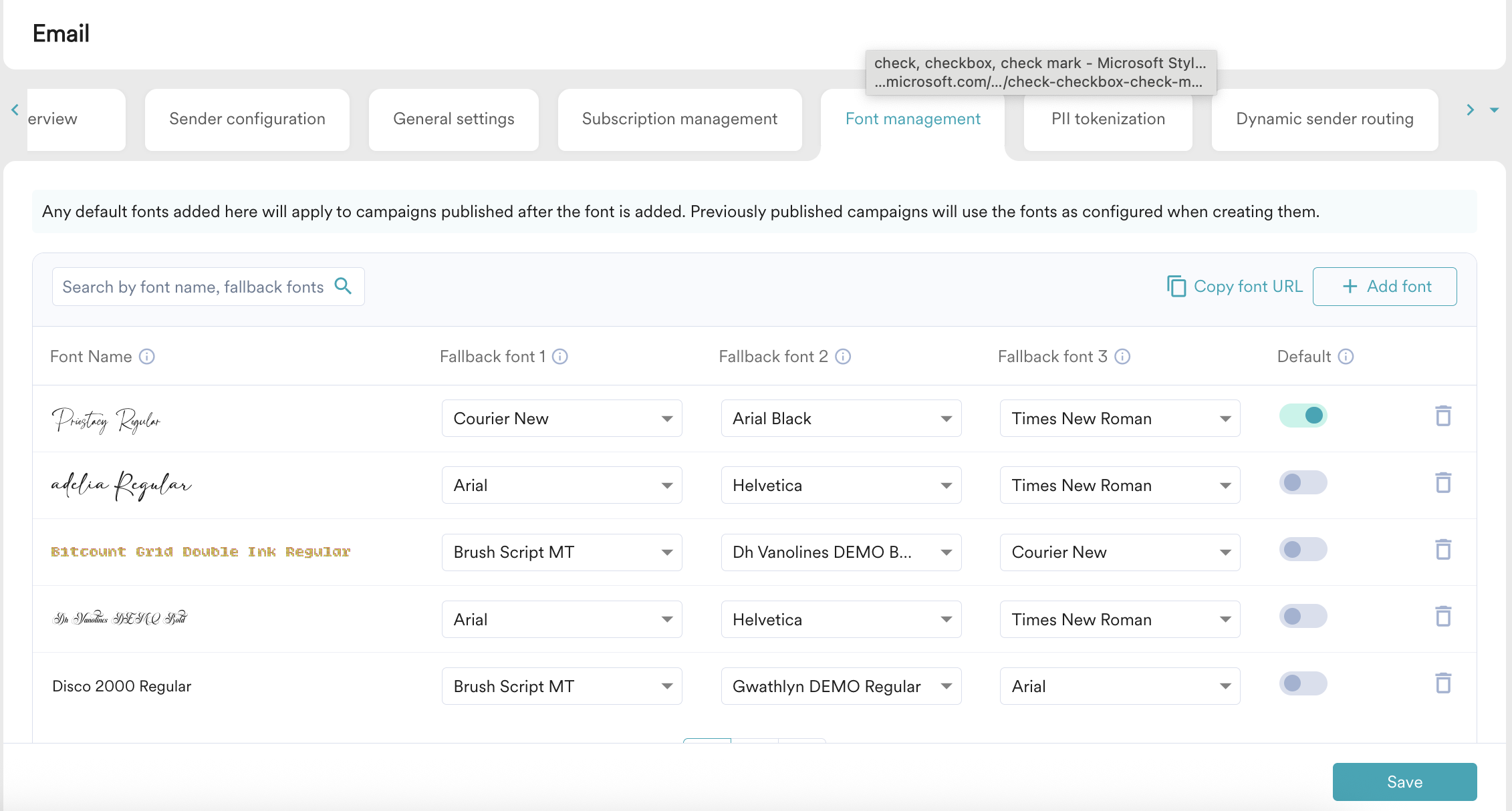Click info icon next to Fallback font 2
The image size is (1512, 811).
tap(844, 357)
